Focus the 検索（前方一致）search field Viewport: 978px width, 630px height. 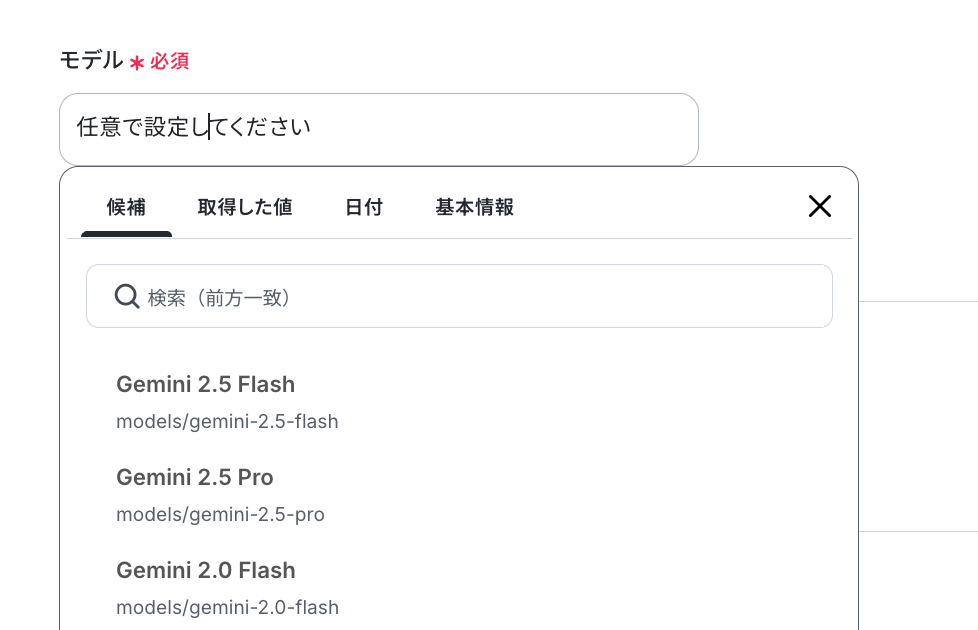point(459,296)
